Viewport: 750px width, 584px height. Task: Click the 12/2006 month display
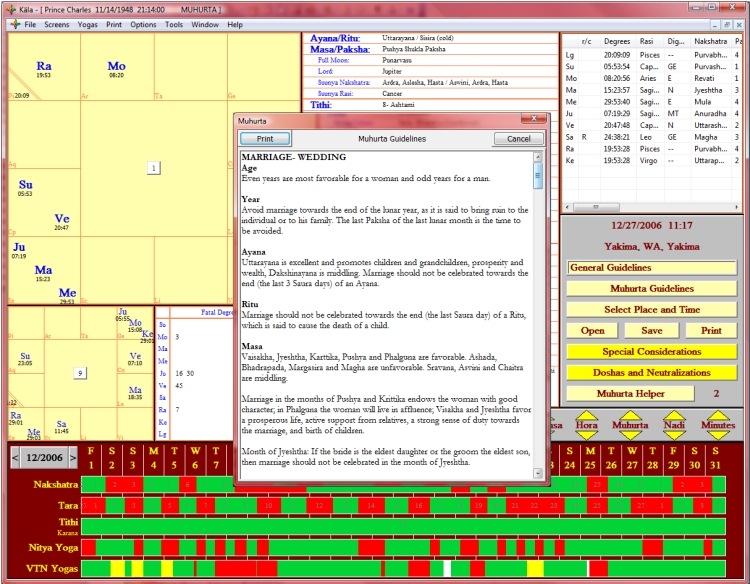[x=44, y=458]
